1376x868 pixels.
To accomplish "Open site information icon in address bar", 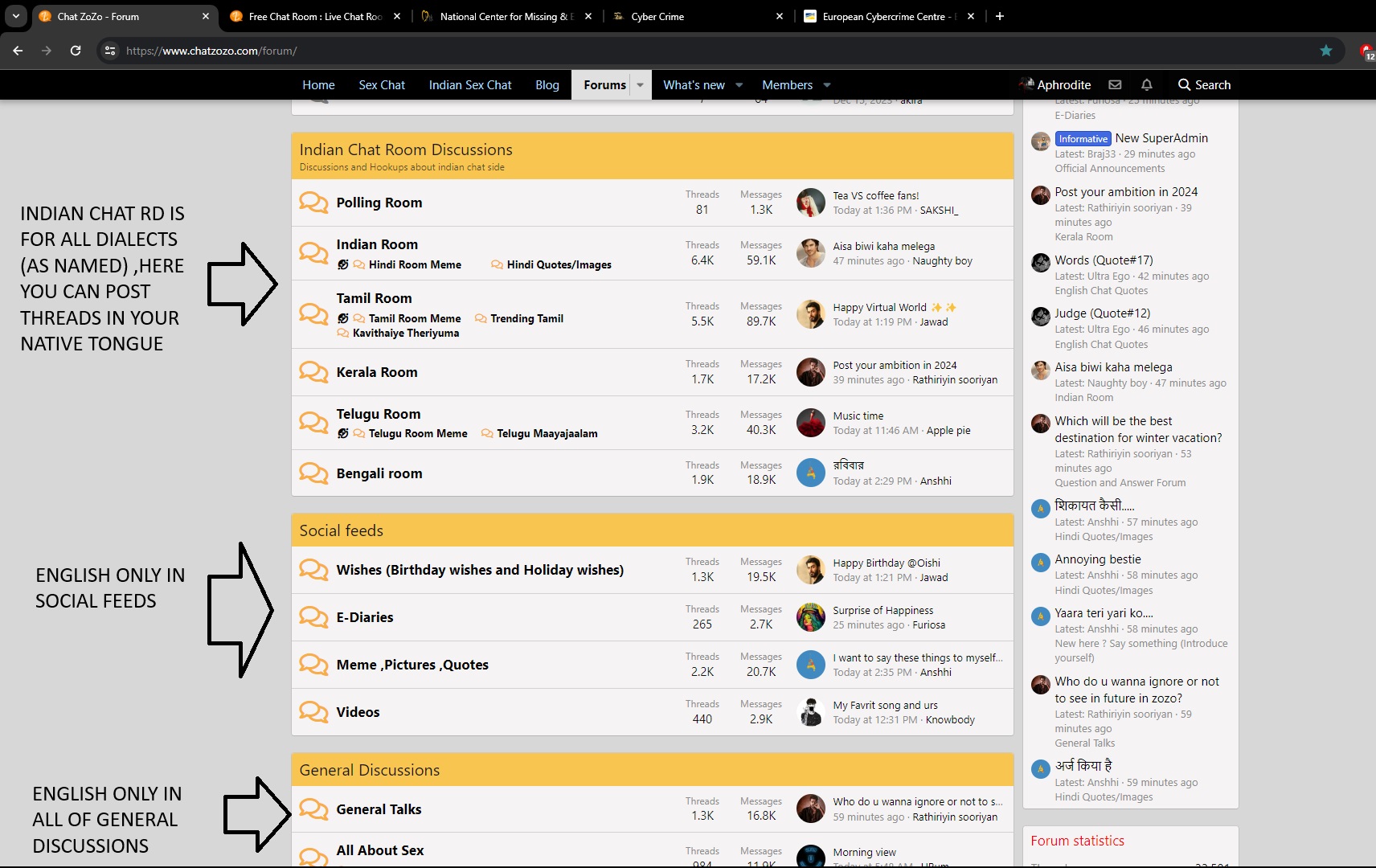I will tap(110, 51).
